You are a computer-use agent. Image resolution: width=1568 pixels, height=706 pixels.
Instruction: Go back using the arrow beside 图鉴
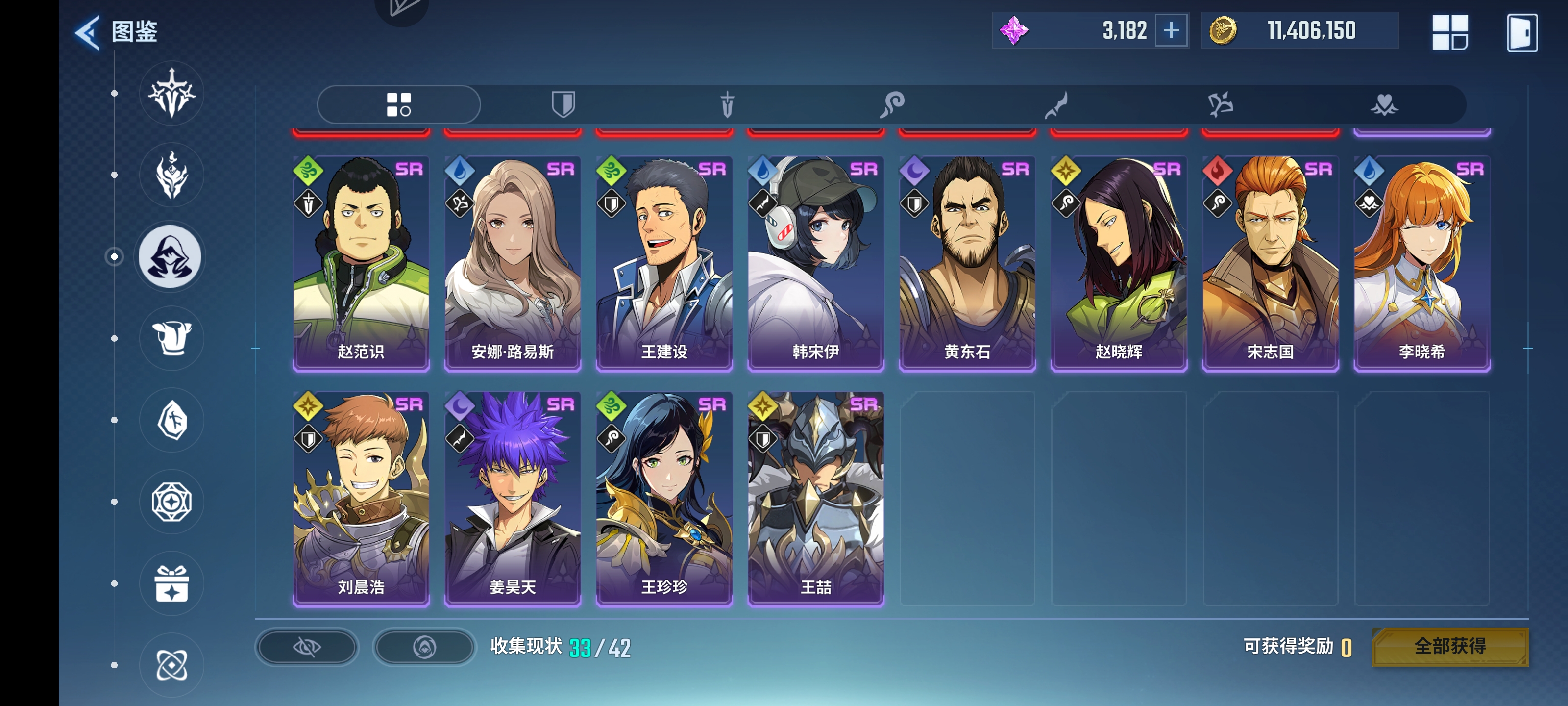pyautogui.click(x=87, y=32)
